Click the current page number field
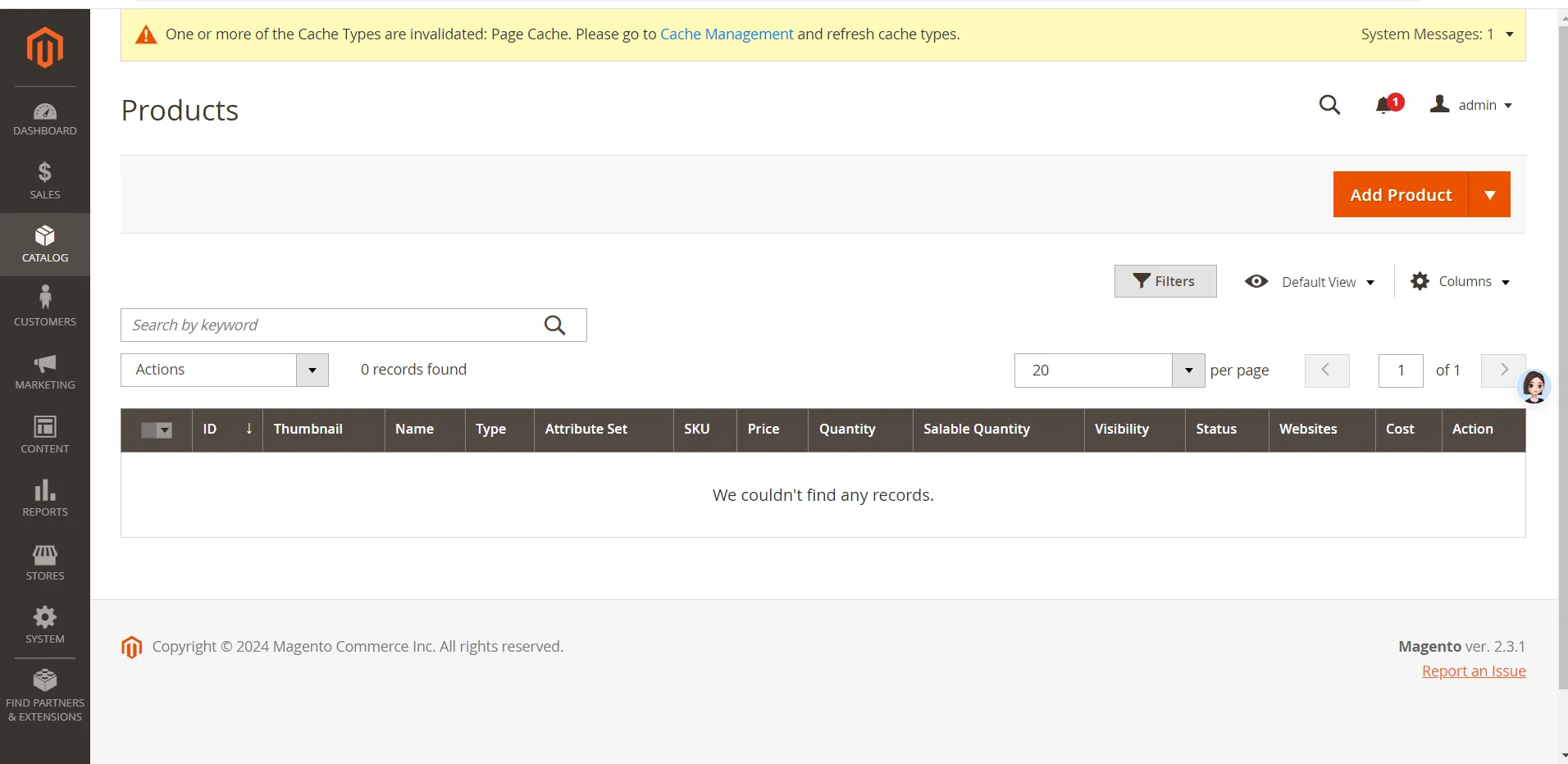Image resolution: width=1568 pixels, height=764 pixels. click(1401, 371)
